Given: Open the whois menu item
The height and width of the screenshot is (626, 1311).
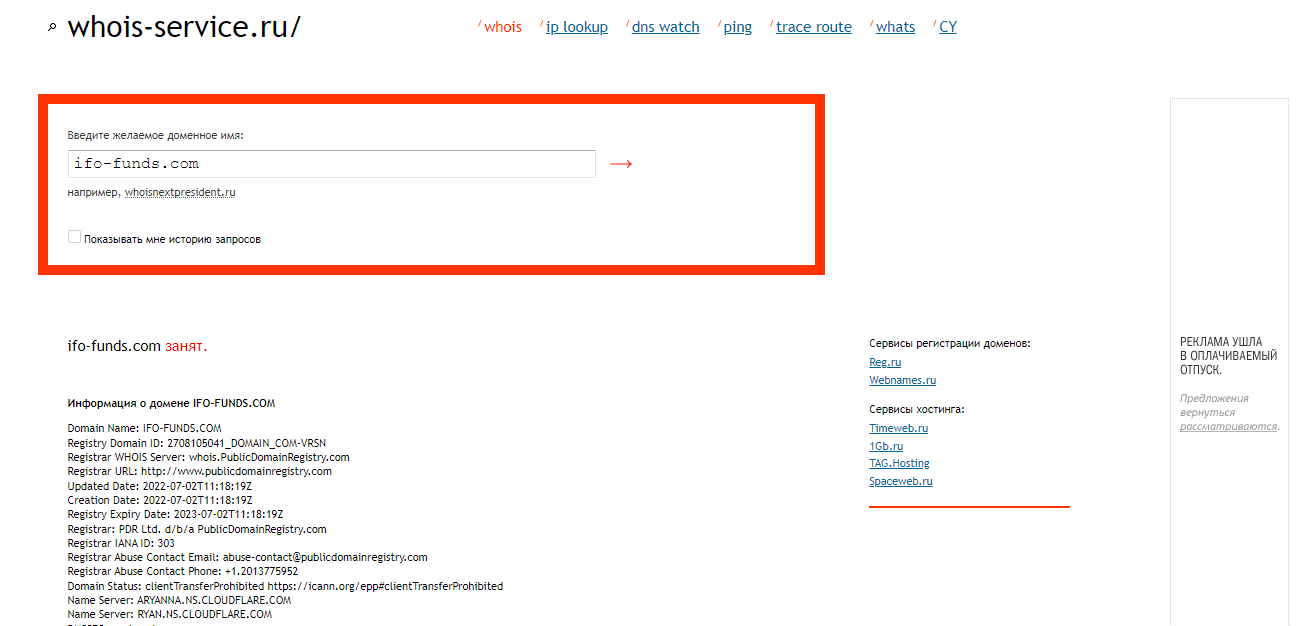Looking at the screenshot, I should (502, 27).
